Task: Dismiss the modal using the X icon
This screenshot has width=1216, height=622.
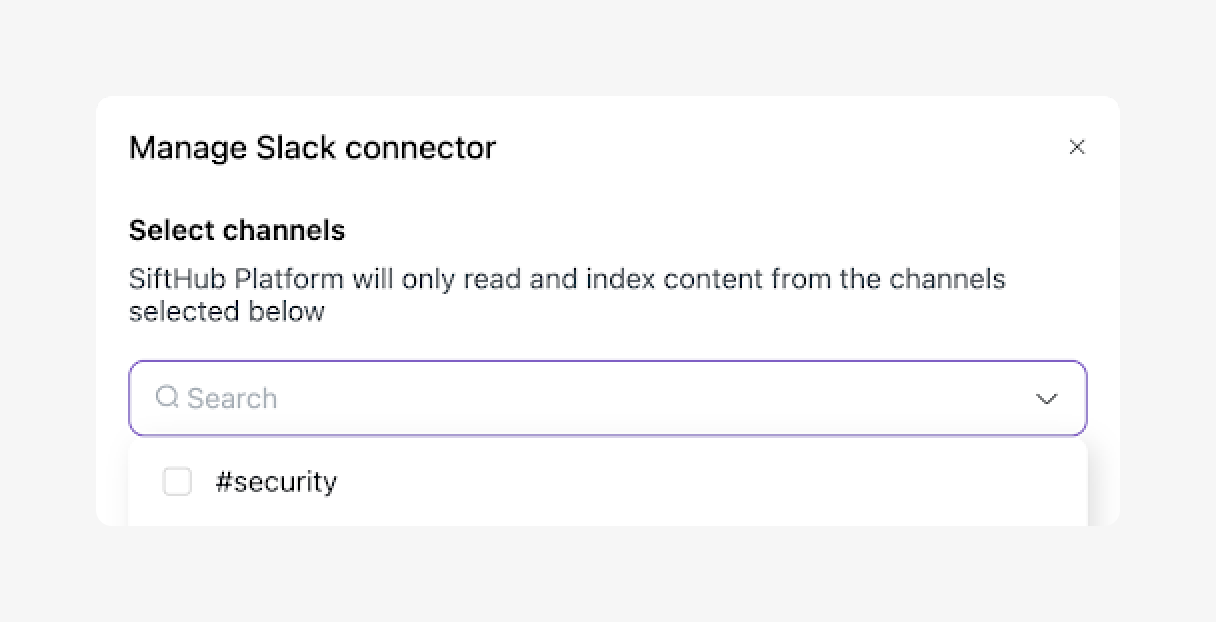Action: (1077, 147)
